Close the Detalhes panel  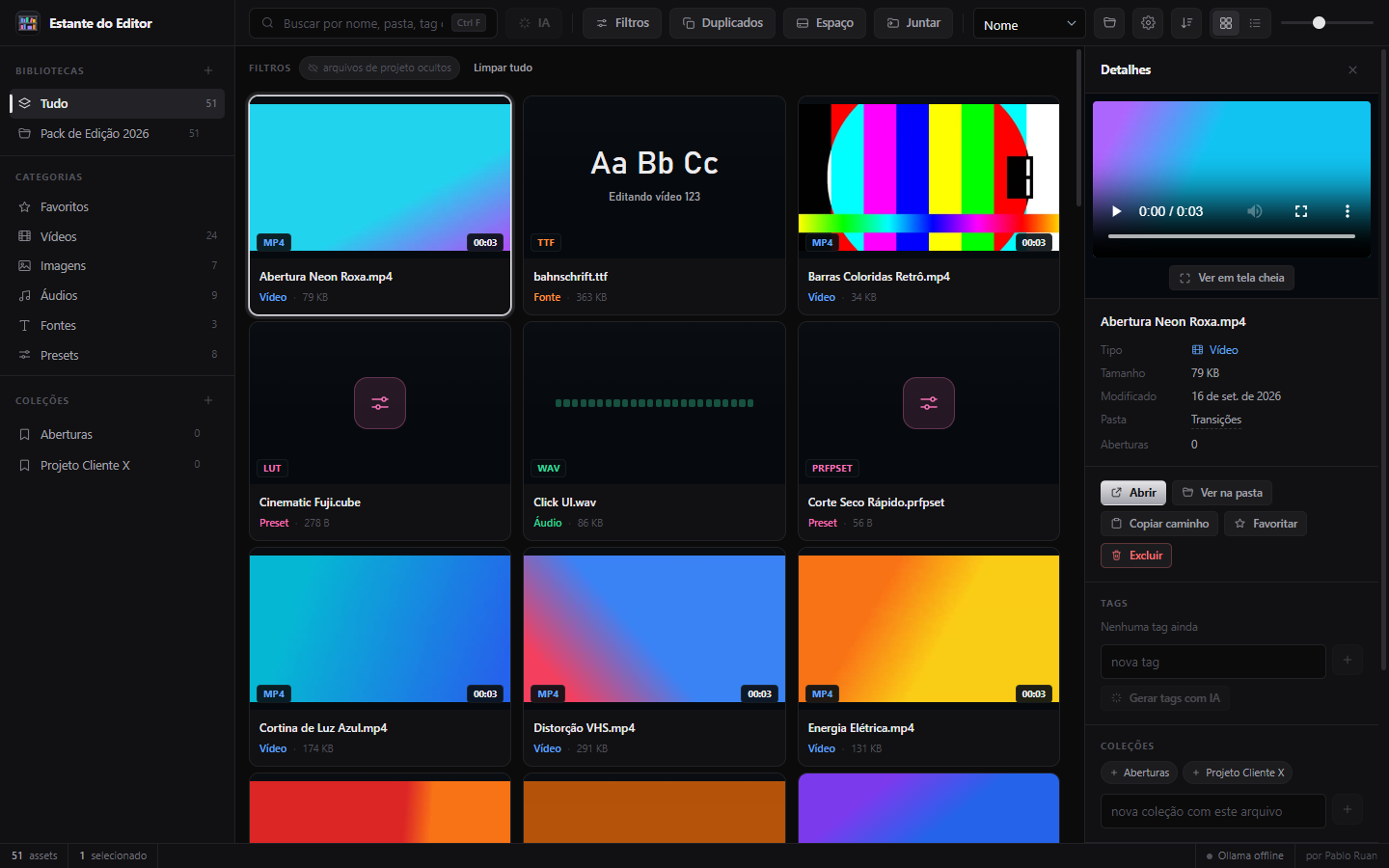1352,70
